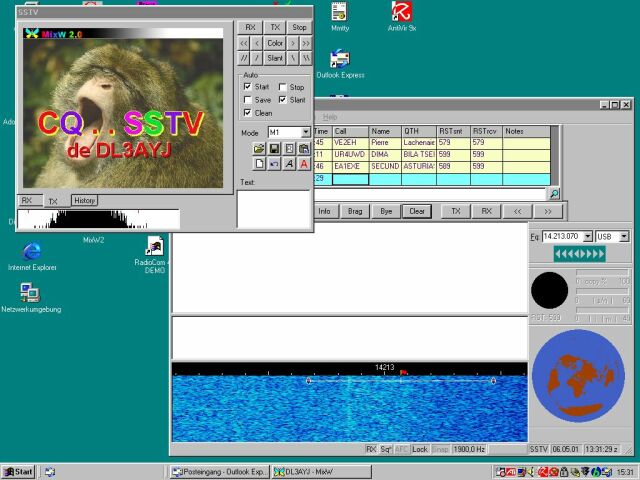The width and height of the screenshot is (640, 480).
Task: Open the Help menu in MixW
Action: pyautogui.click(x=330, y=117)
